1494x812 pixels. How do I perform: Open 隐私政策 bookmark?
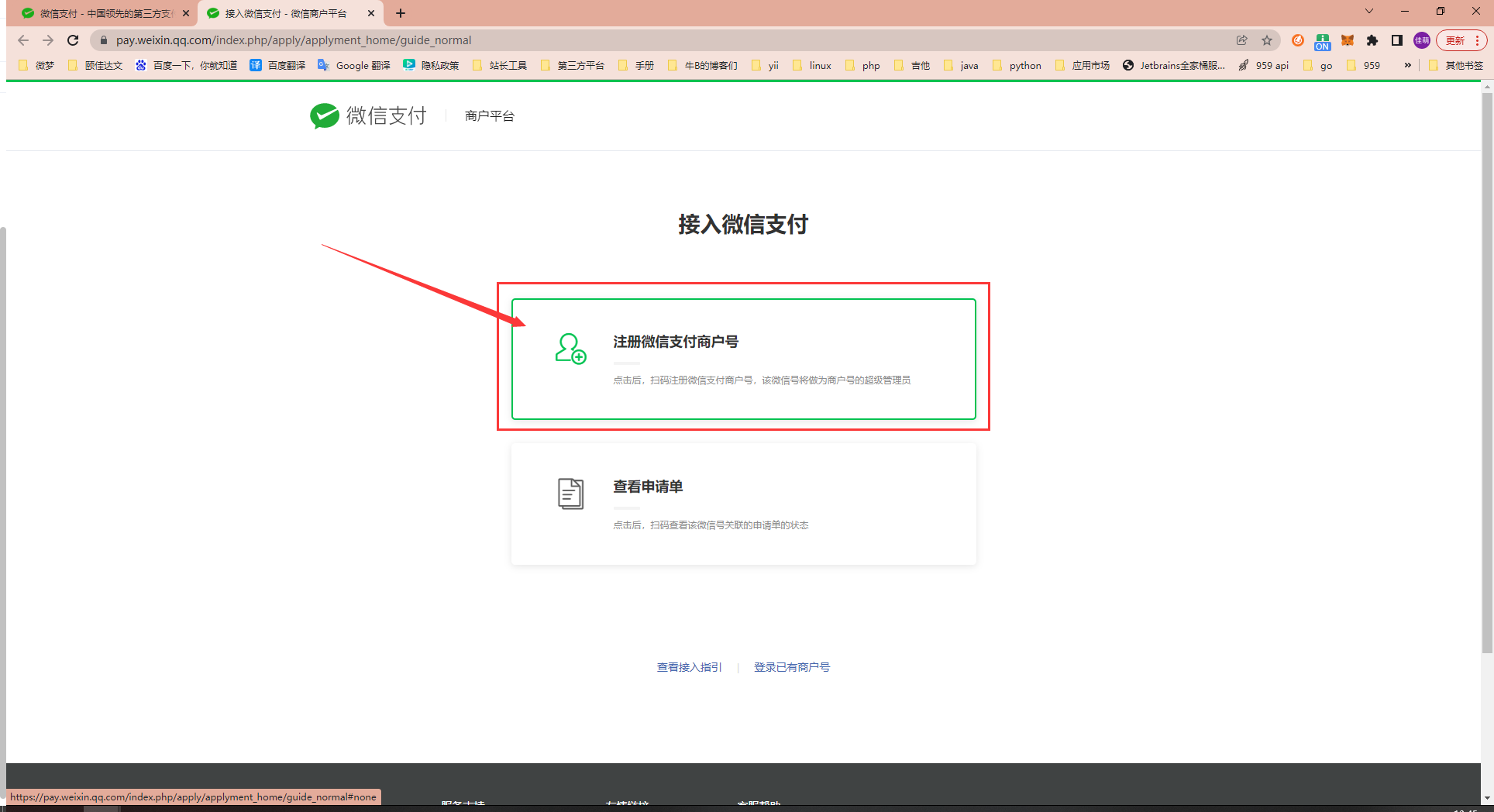click(431, 65)
